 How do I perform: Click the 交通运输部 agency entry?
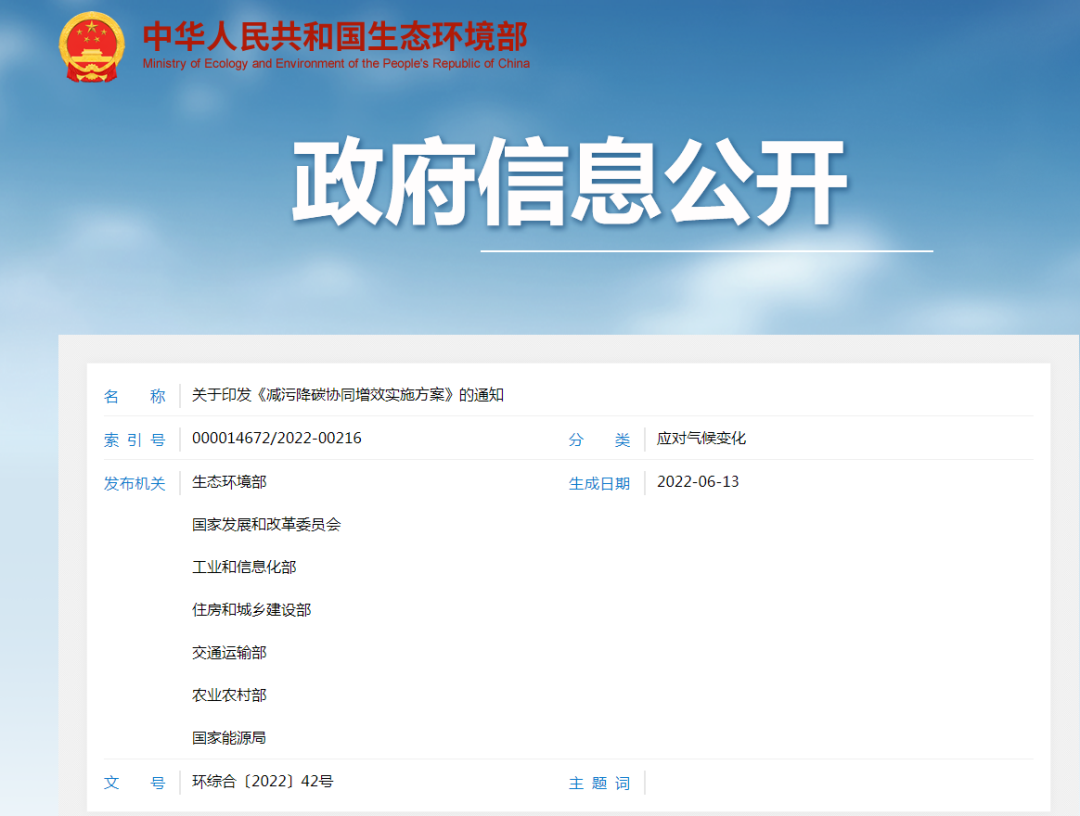click(x=229, y=653)
